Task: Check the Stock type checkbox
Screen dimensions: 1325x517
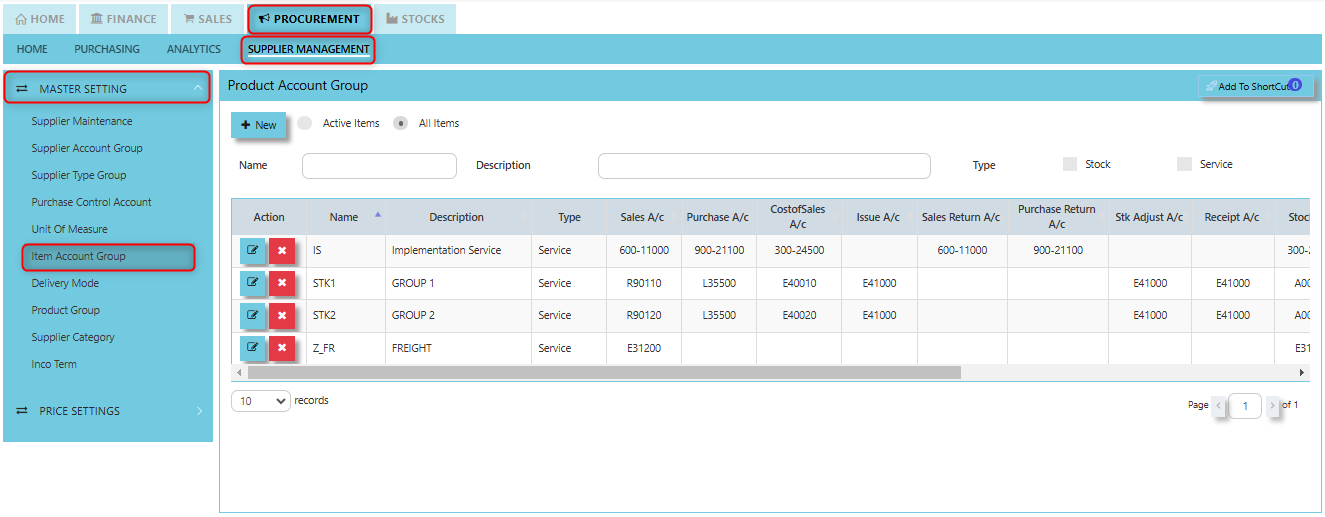Action: [1070, 164]
